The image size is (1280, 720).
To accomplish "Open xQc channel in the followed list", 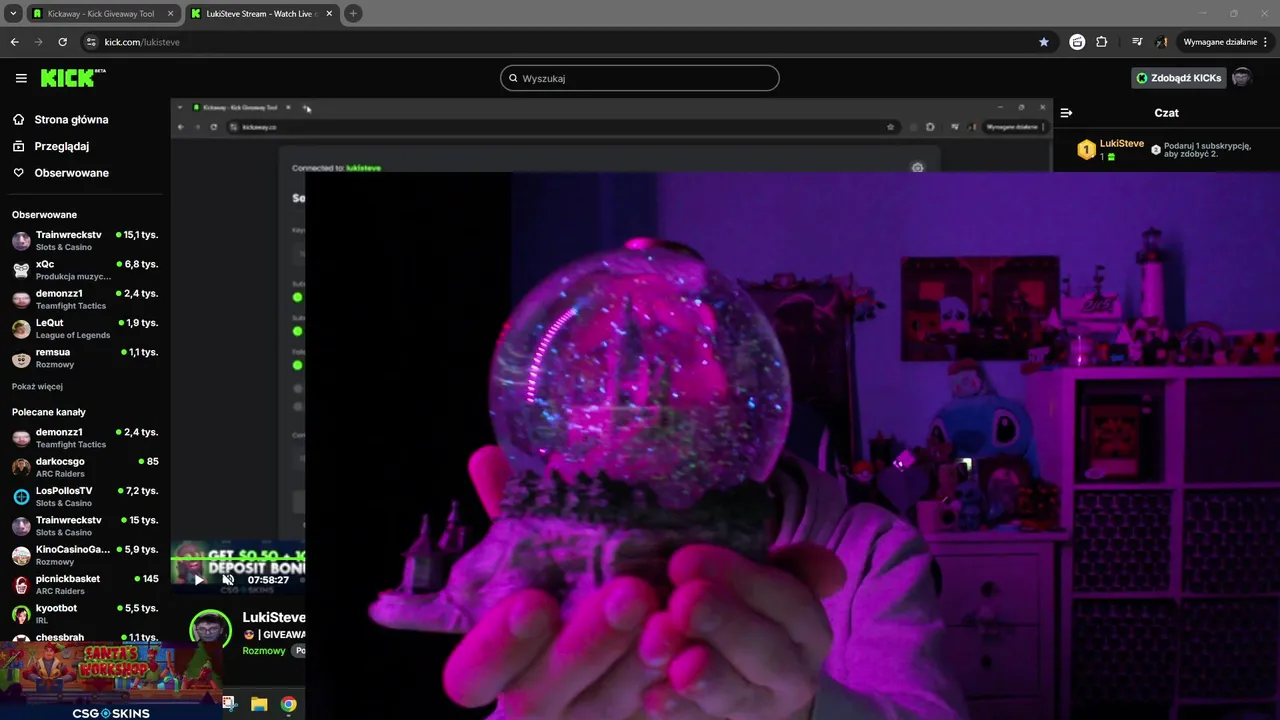I will pyautogui.click(x=85, y=270).
